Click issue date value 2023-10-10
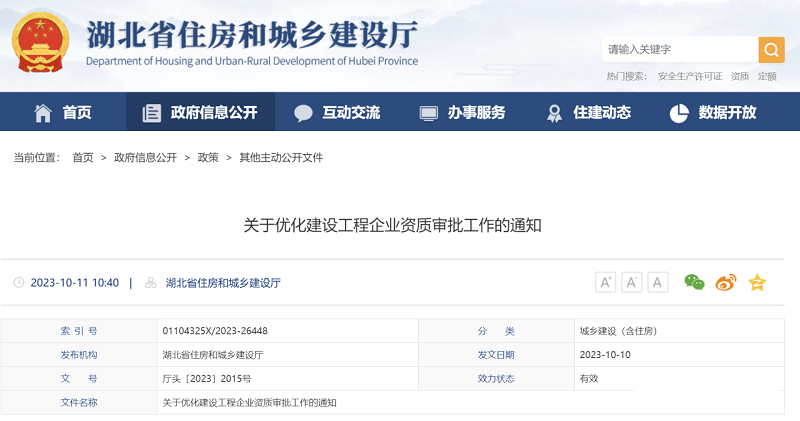The image size is (800, 421). 605,355
